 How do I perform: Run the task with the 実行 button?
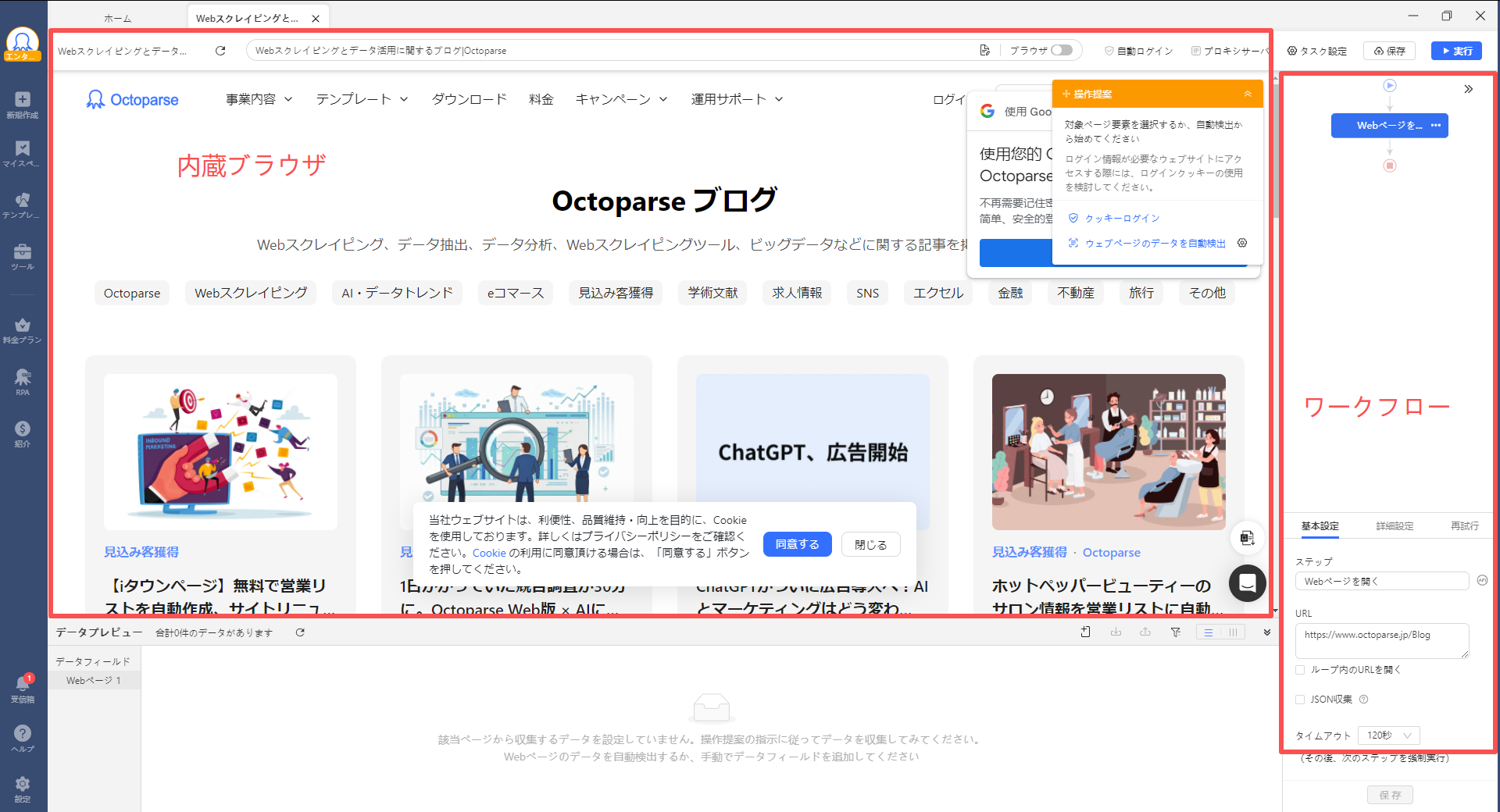click(1456, 50)
